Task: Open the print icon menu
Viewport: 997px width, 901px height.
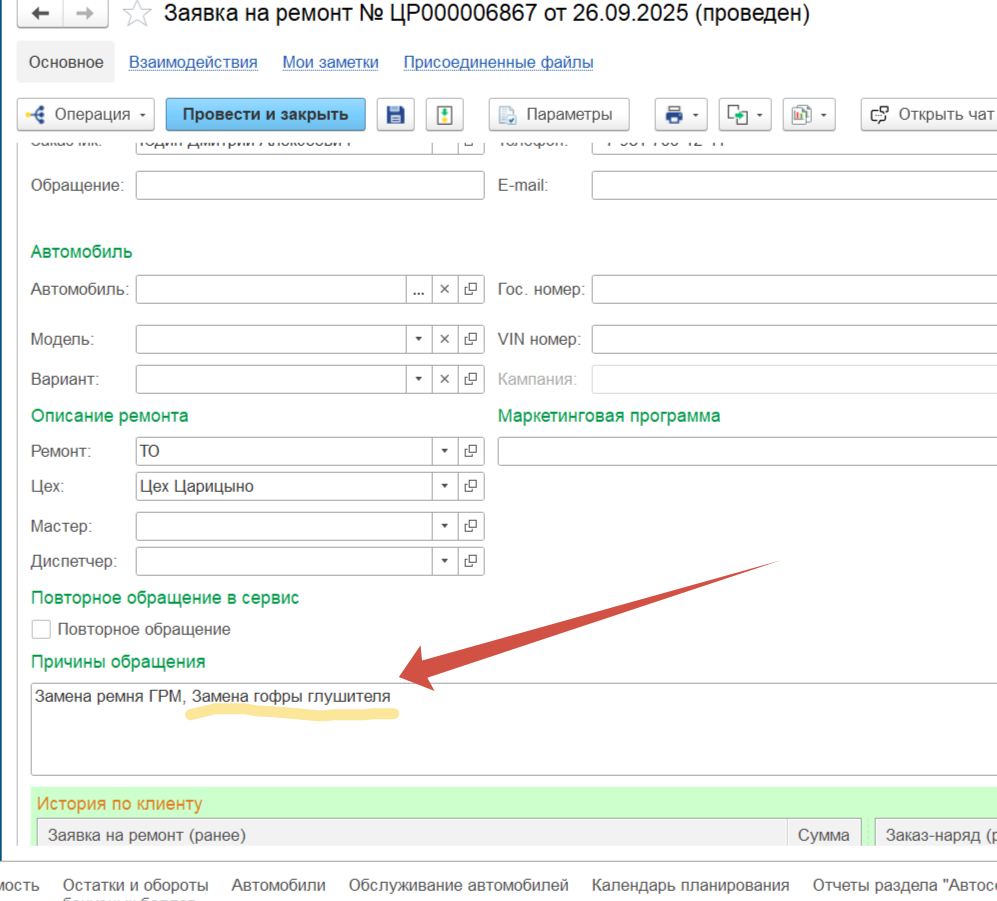Action: (x=681, y=114)
